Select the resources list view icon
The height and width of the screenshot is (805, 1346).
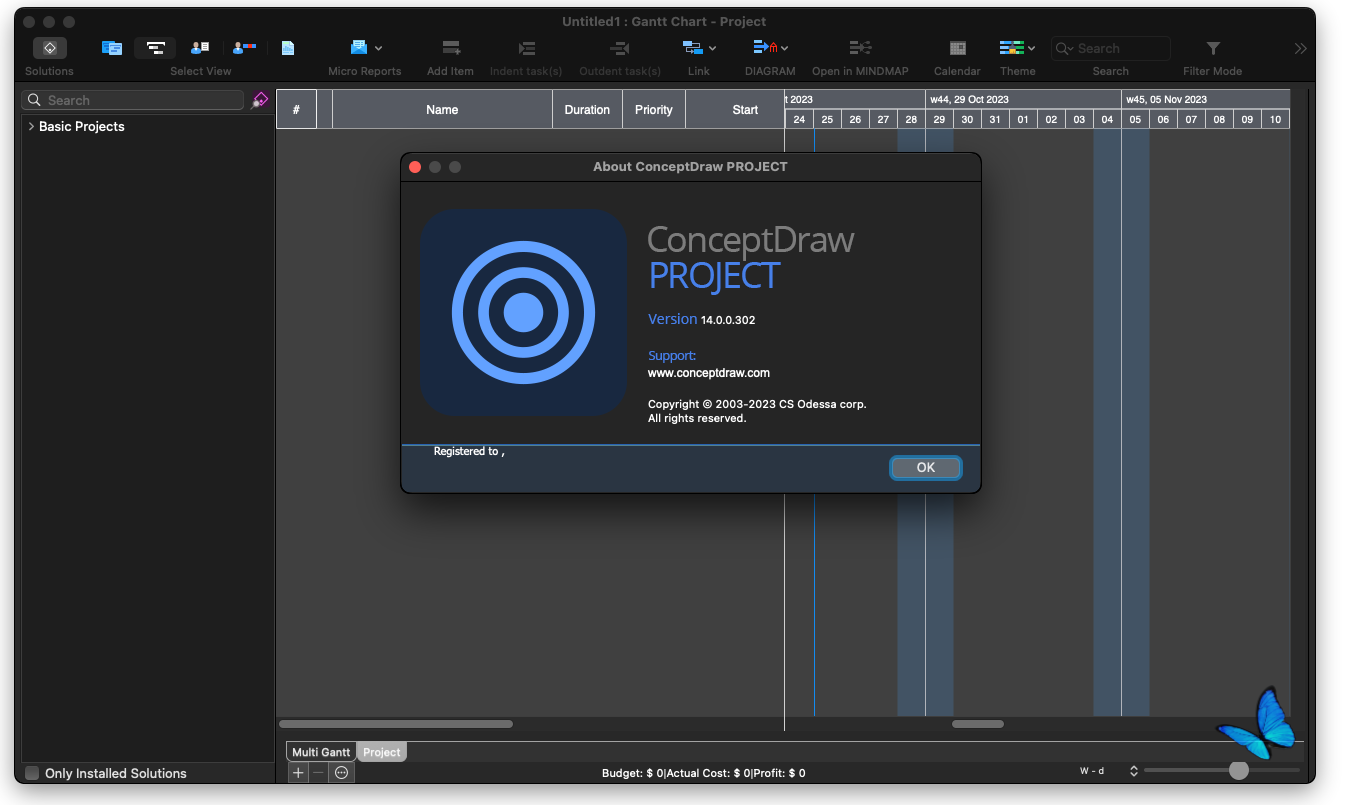(x=200, y=48)
